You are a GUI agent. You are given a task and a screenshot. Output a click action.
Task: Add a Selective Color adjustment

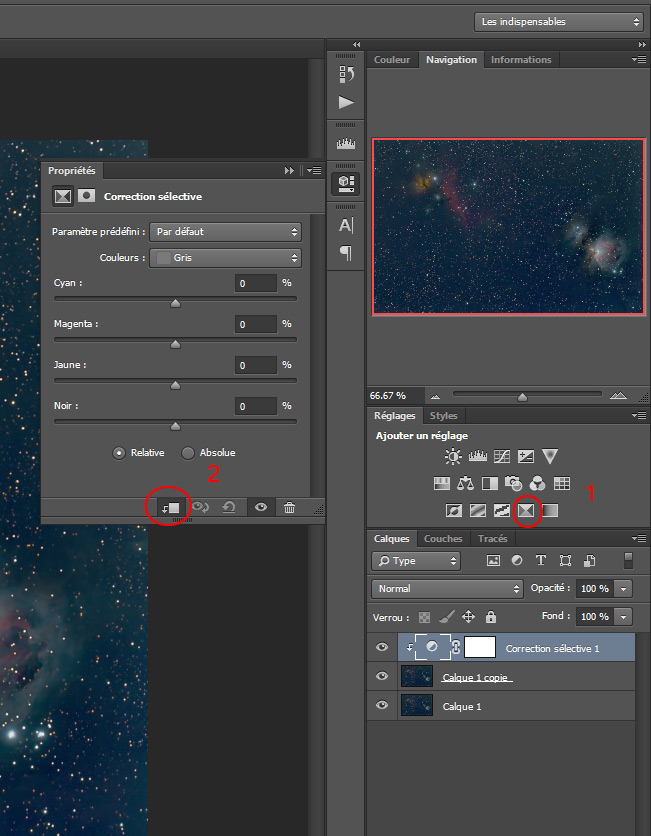526,511
